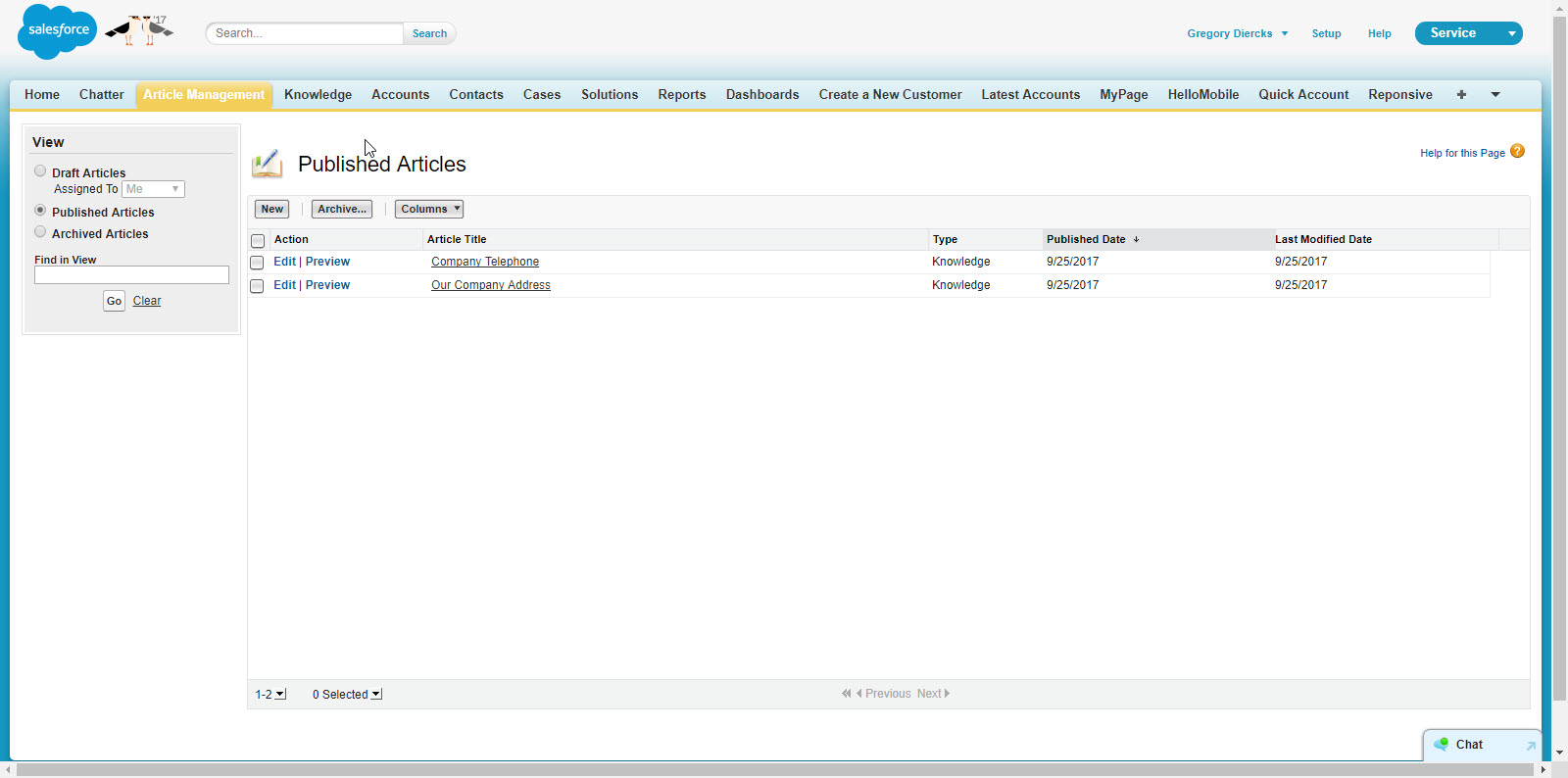Open the Our Company Address article

pos(490,285)
